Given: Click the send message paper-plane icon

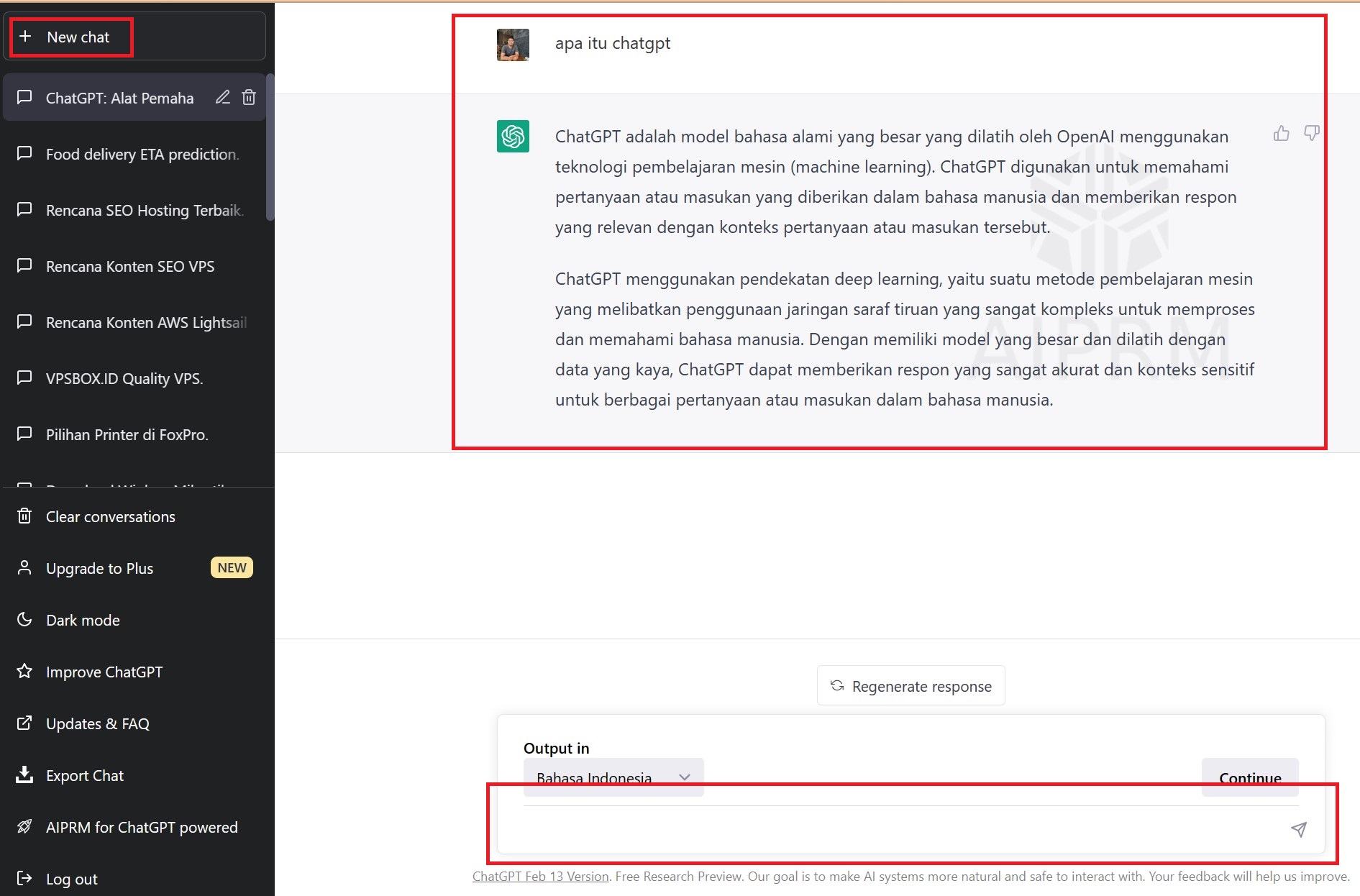Looking at the screenshot, I should pyautogui.click(x=1297, y=829).
